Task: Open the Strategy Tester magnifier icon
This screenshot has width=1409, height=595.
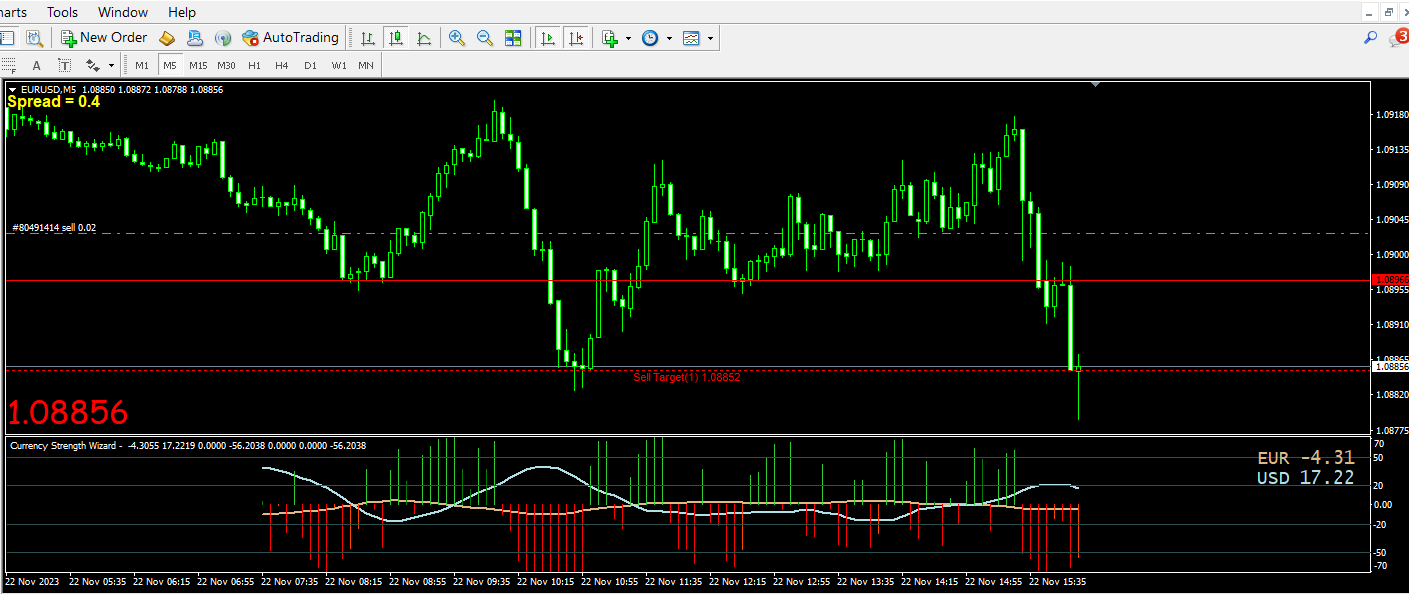Action: 34,38
